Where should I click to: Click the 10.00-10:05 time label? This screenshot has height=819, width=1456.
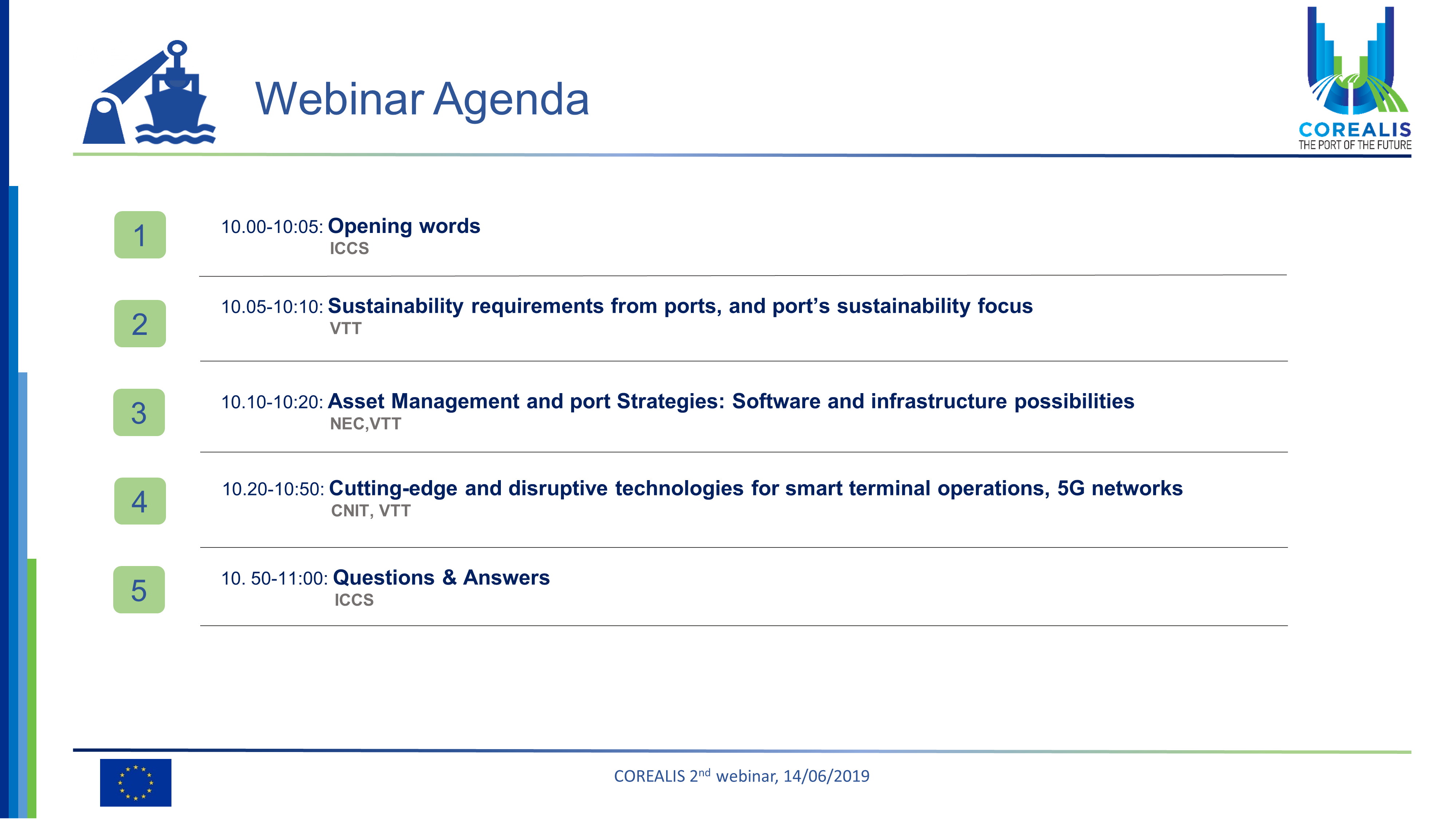click(x=272, y=227)
